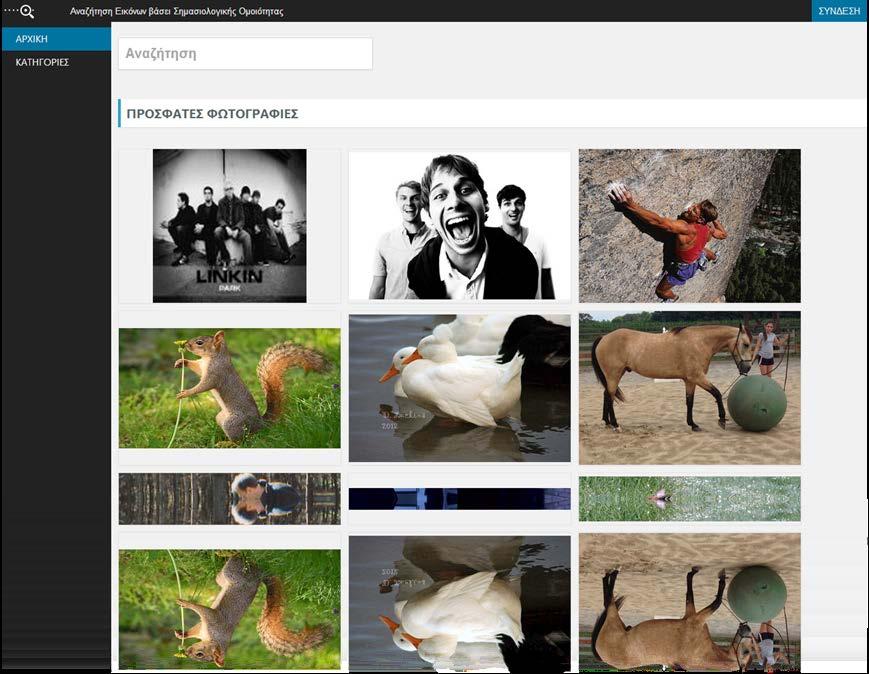Open the upside-down white ducks photo
Viewport: 869px width, 674px height.
point(459,604)
